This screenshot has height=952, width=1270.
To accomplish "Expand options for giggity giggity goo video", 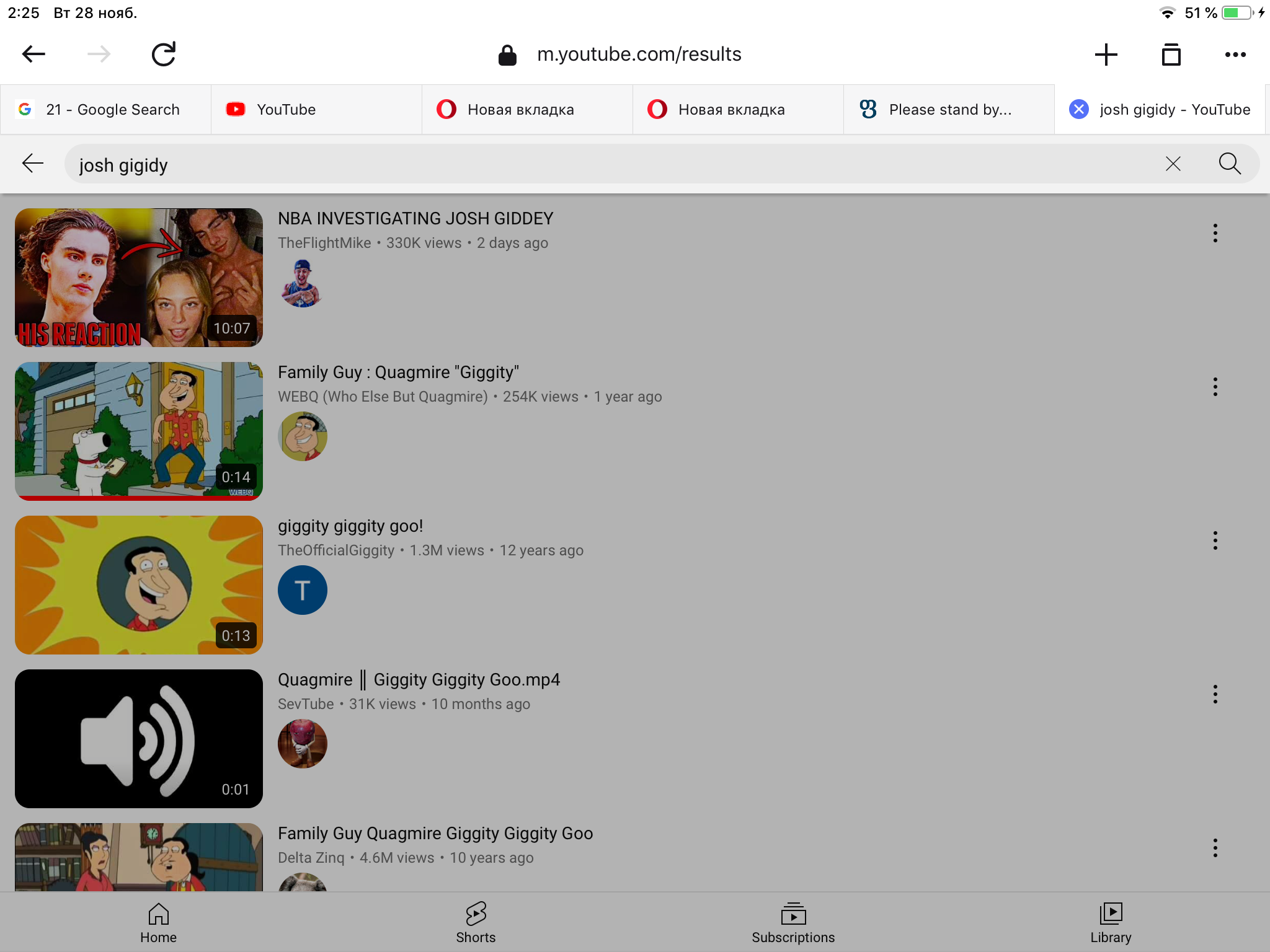I will 1215,540.
